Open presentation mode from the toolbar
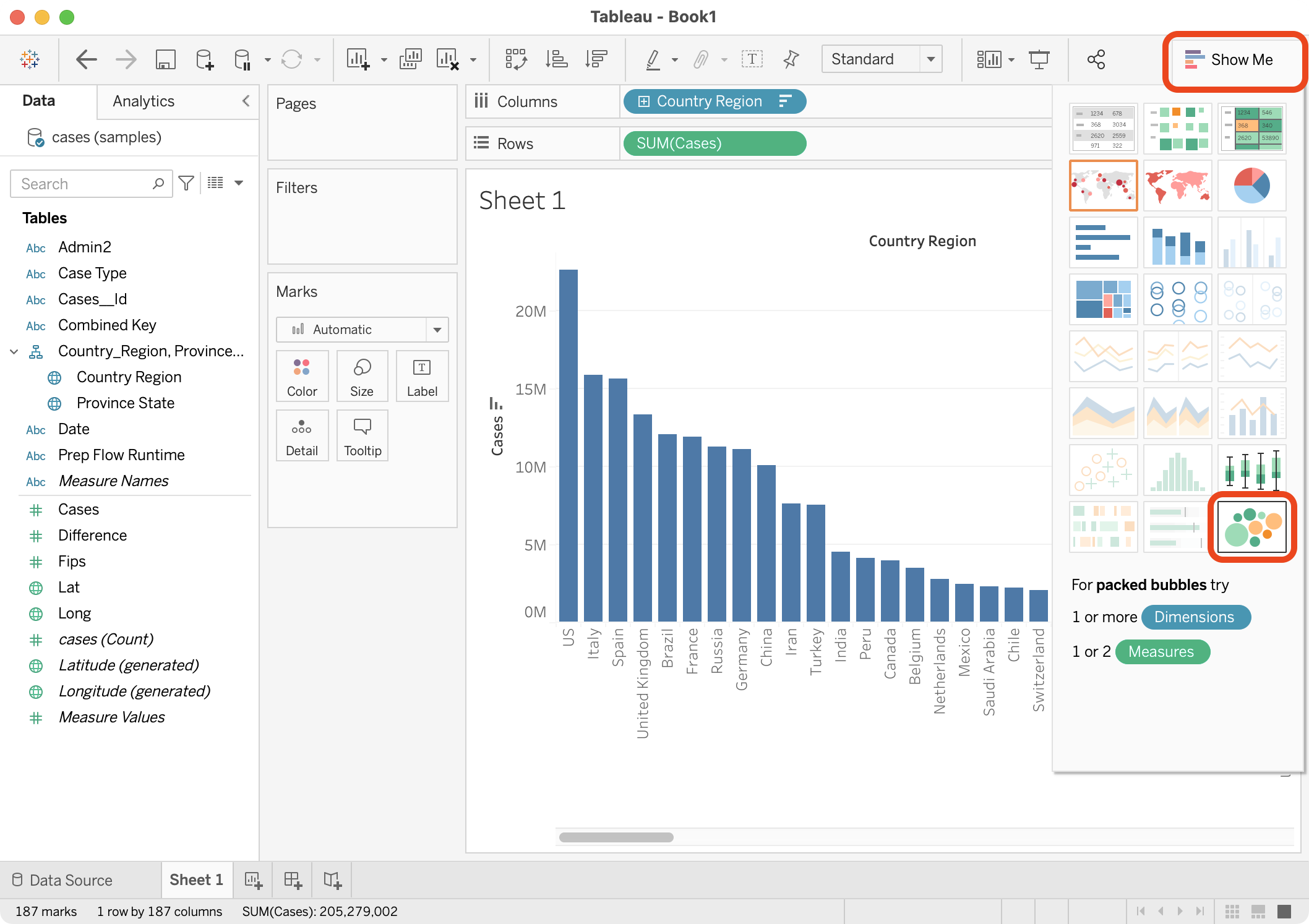This screenshot has height=924, width=1309. click(x=1039, y=59)
